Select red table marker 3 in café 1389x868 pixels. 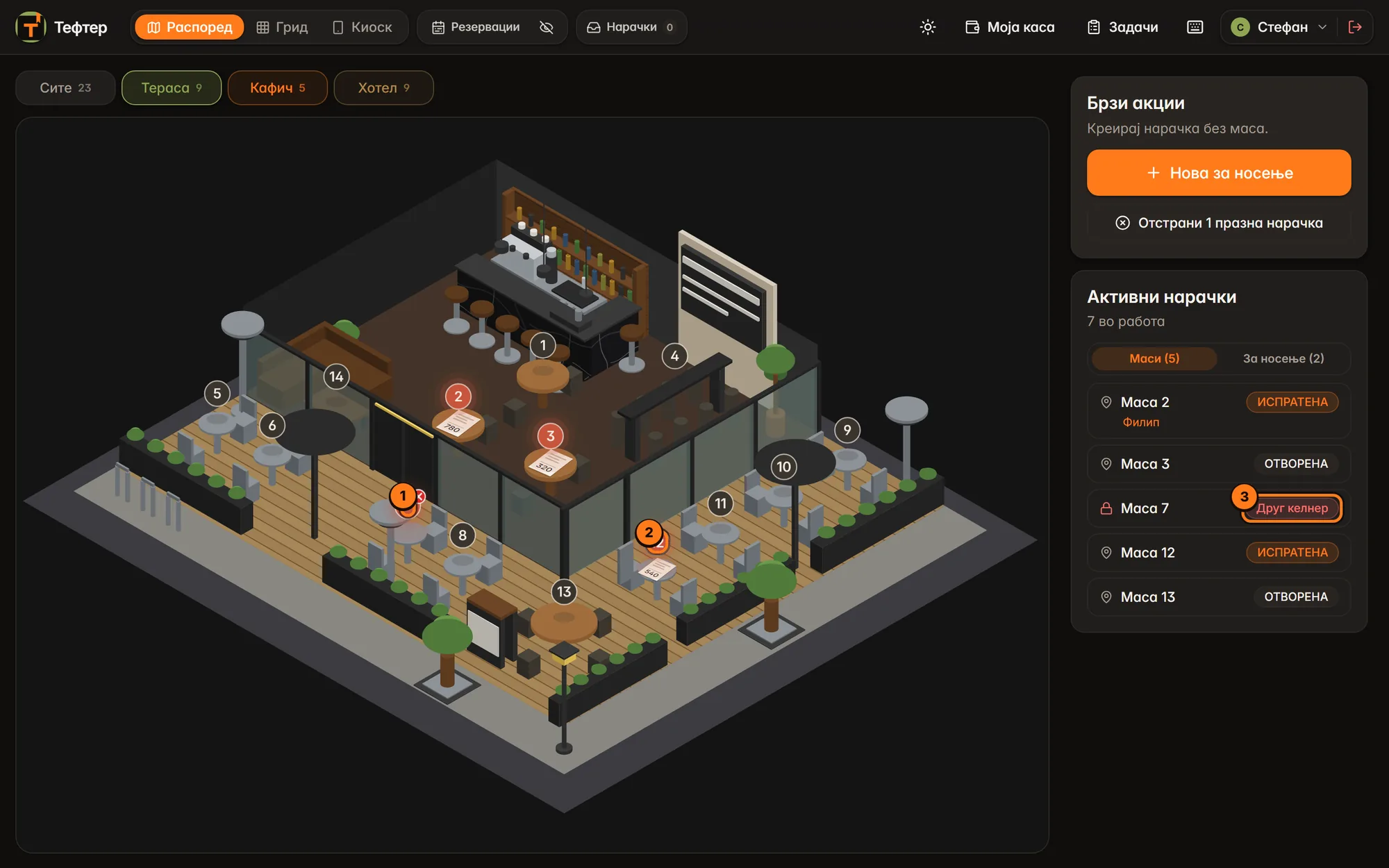[x=551, y=436]
